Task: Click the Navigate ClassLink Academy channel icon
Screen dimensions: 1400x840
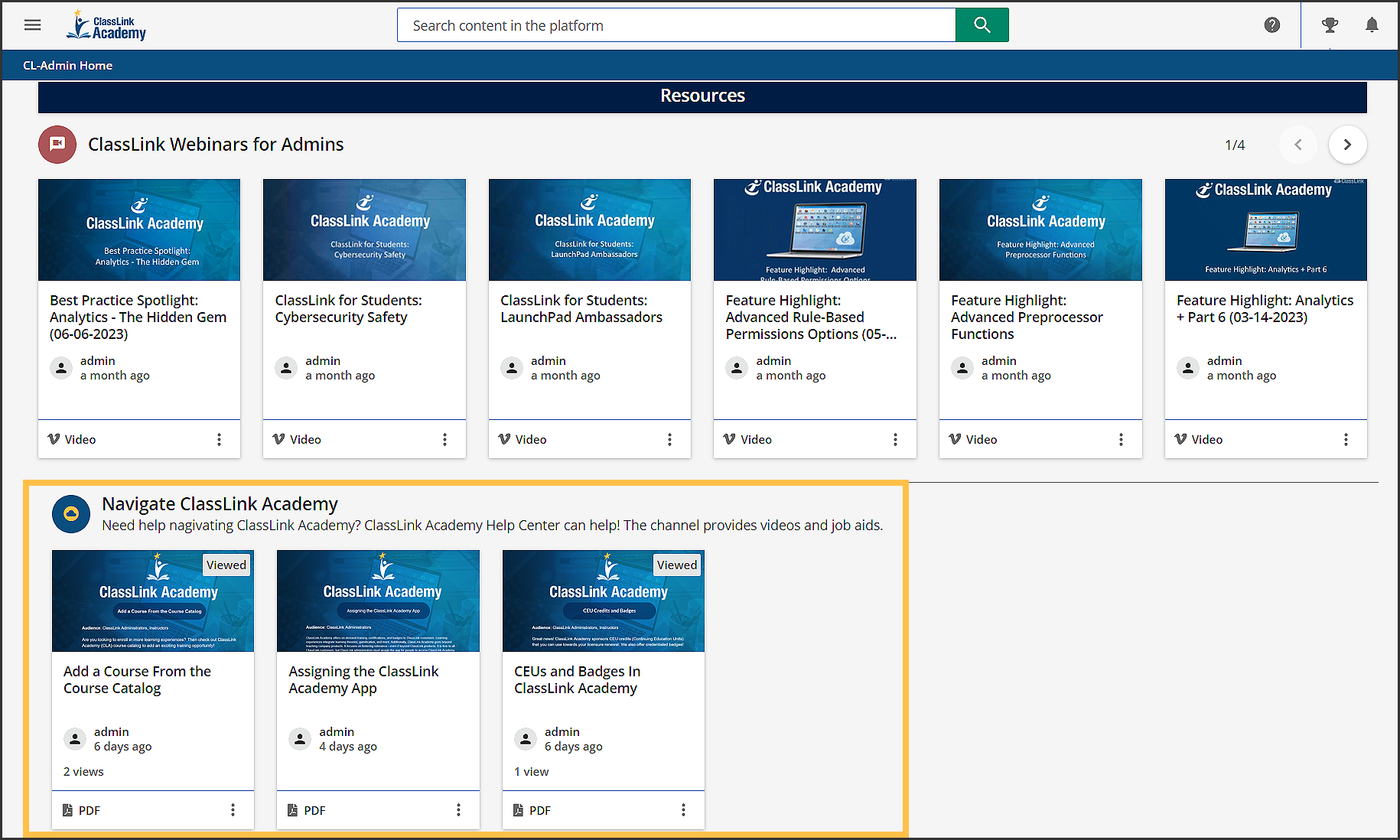Action: pyautogui.click(x=71, y=514)
